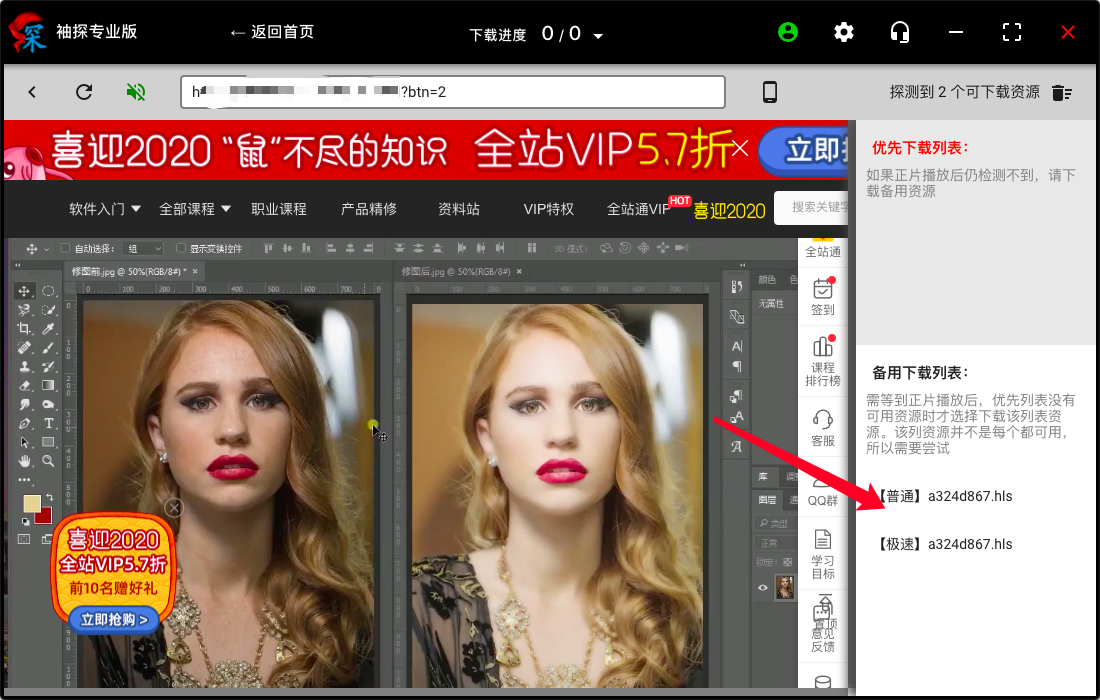
Task: Open the 资料站 nav item
Action: click(459, 209)
